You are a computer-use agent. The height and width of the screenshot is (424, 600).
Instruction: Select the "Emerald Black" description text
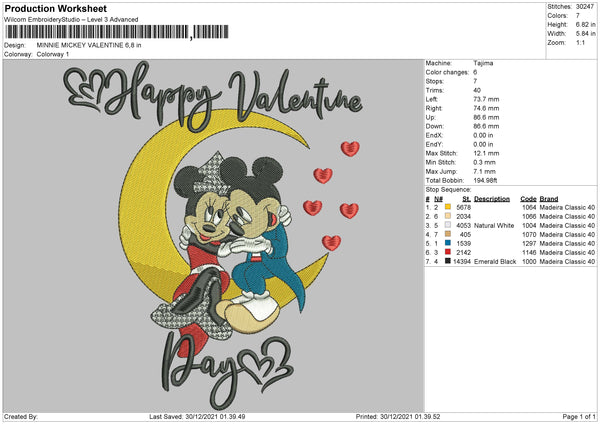pyautogui.click(x=495, y=261)
